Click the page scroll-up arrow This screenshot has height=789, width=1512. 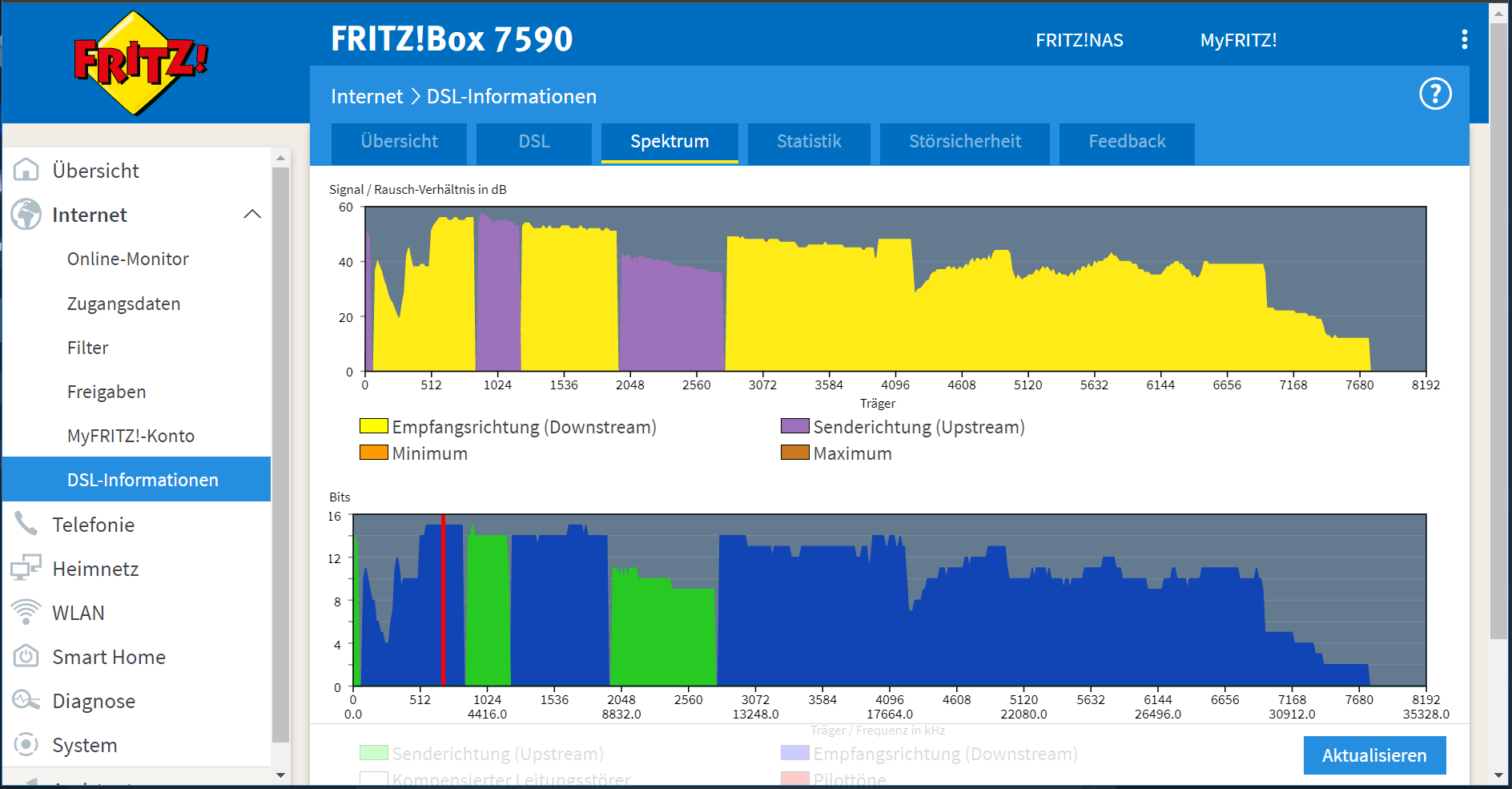[1498, 14]
